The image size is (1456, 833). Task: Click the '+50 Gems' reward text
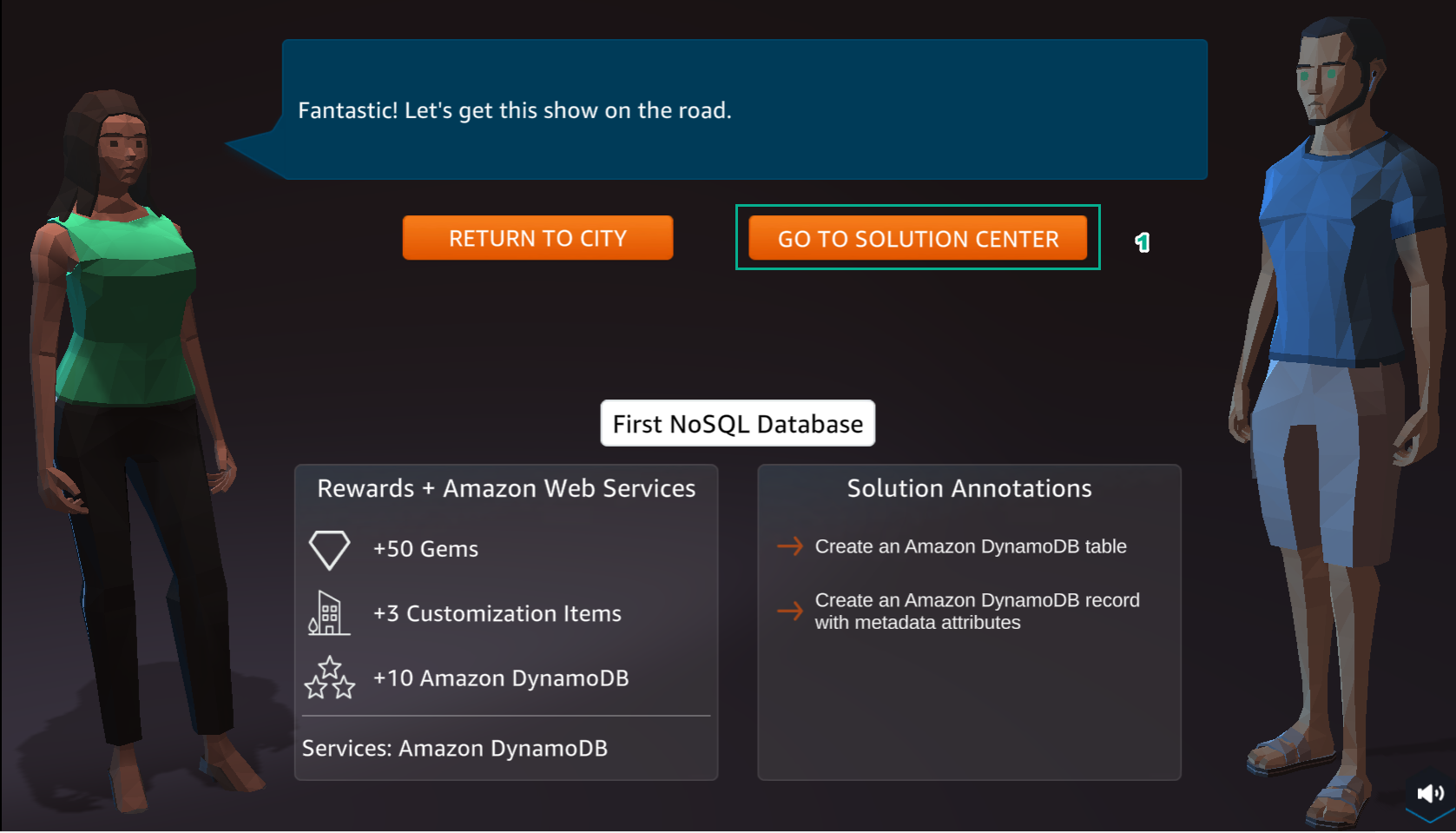pos(425,549)
